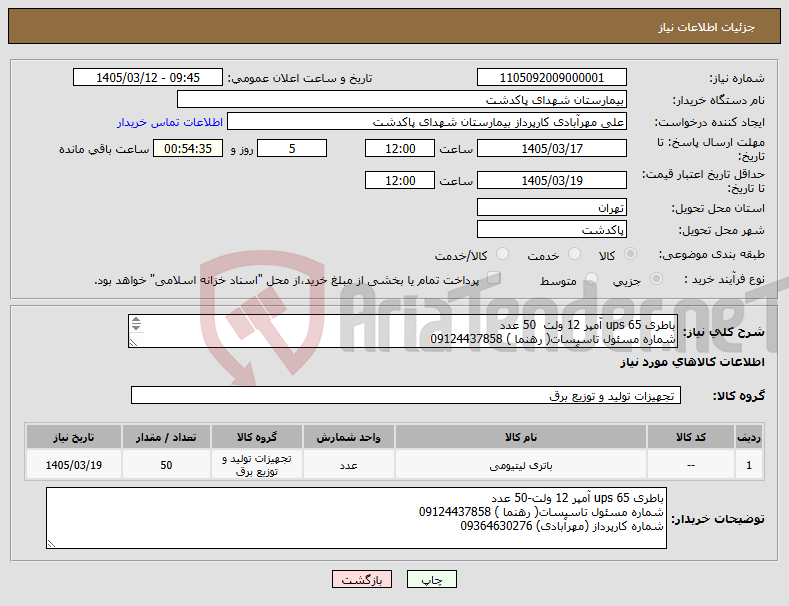The image size is (789, 606).
Task: Click the price validity date field 1405/03/19
Action: pos(551,180)
